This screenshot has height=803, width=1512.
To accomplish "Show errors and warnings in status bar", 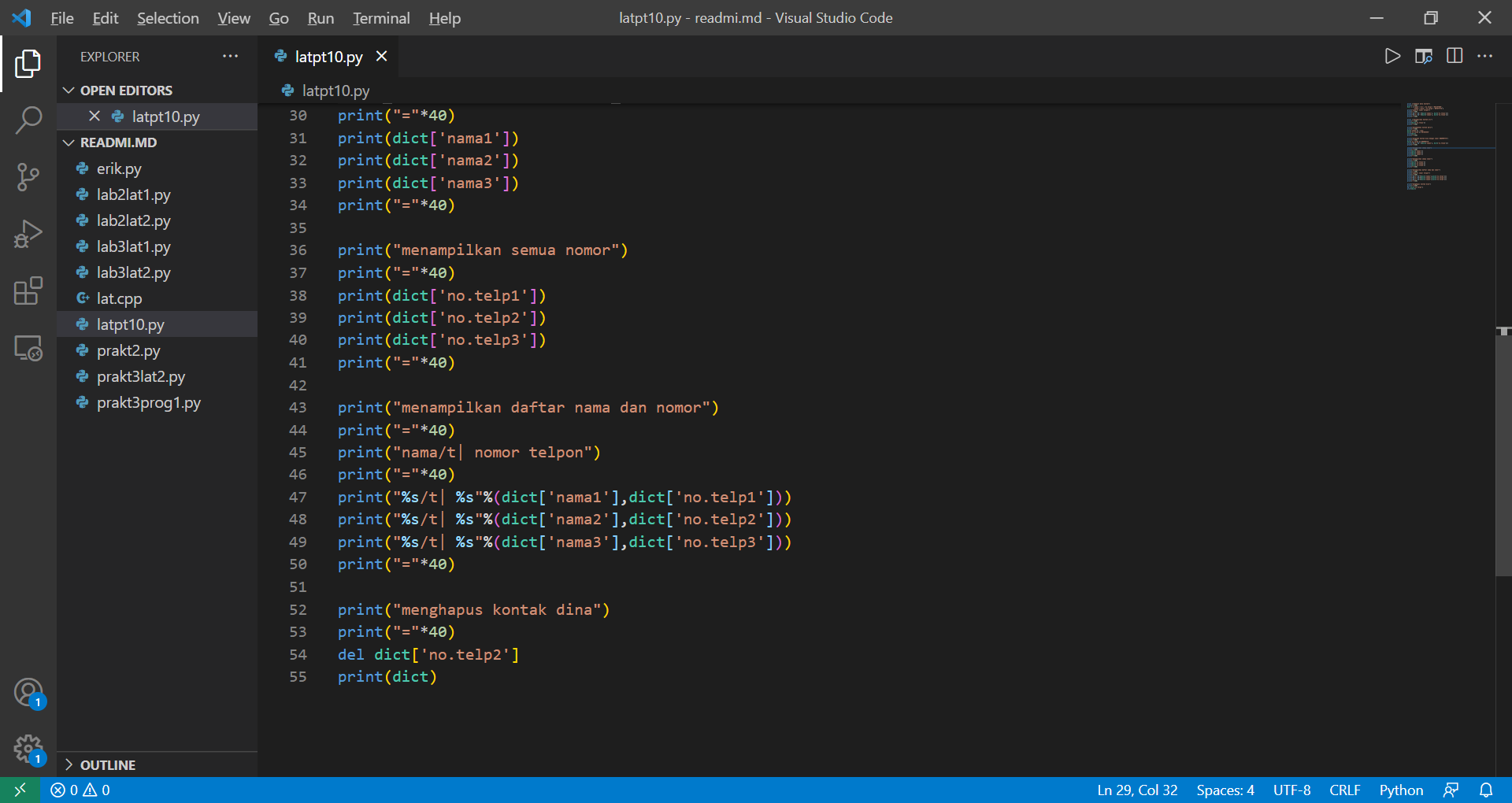I will pyautogui.click(x=79, y=790).
